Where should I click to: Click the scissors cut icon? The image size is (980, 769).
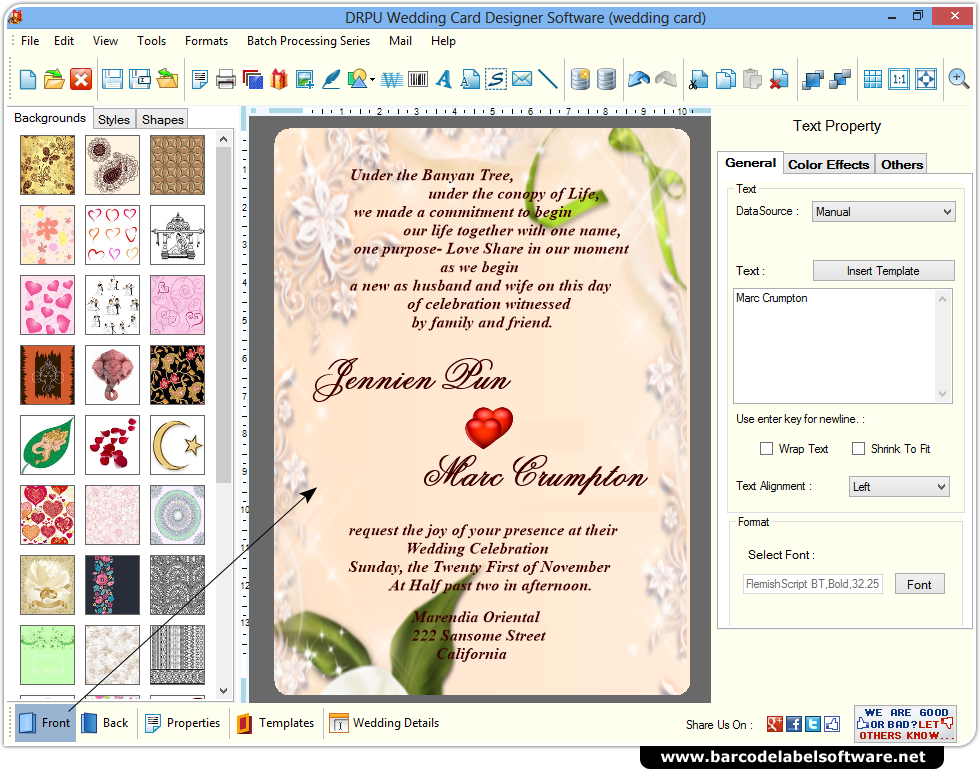click(x=698, y=79)
